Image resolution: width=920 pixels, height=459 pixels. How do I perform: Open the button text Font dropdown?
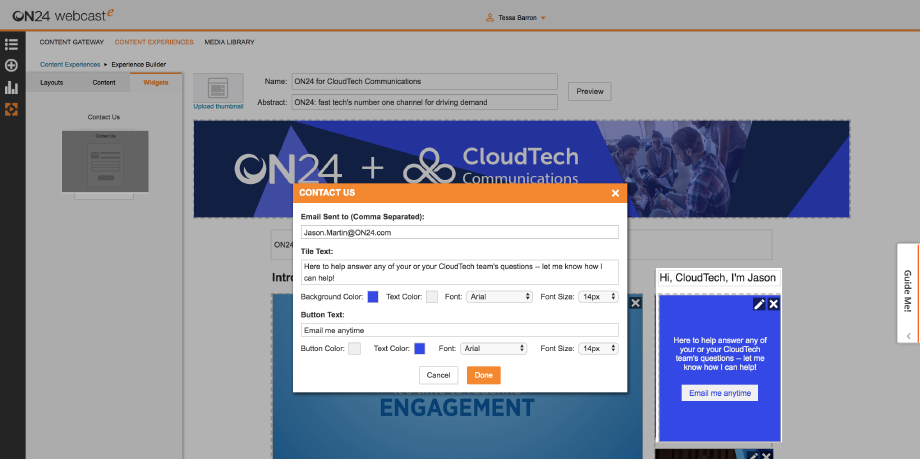pos(493,349)
